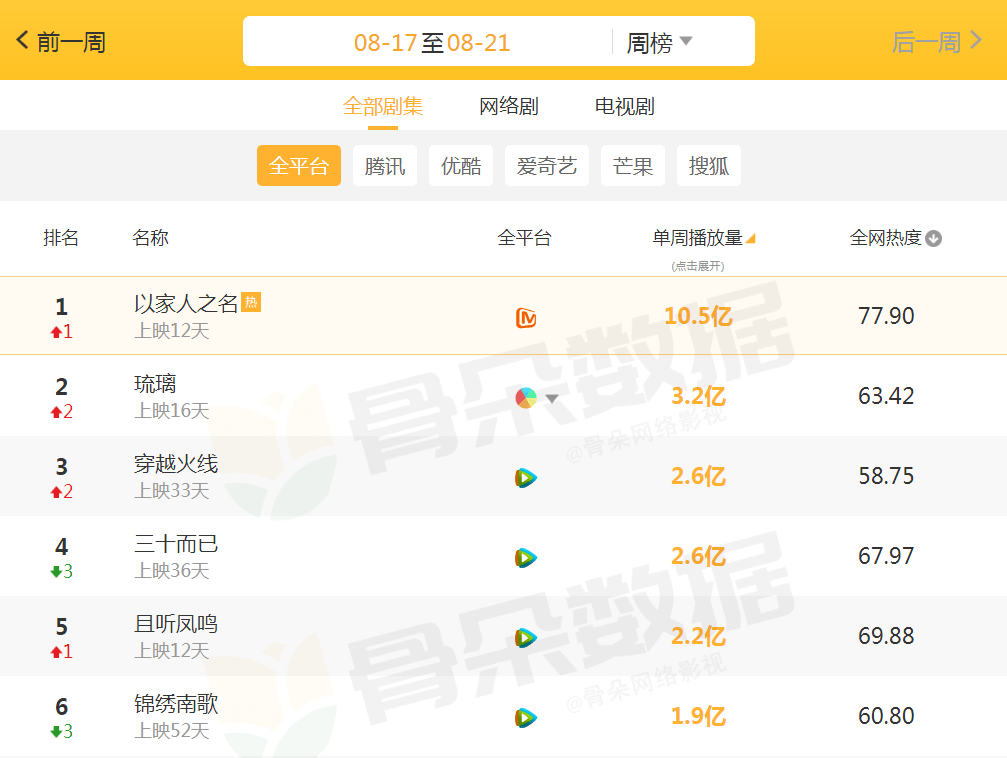Image resolution: width=1007 pixels, height=758 pixels.
Task: Click Mango TV icon for 以家人之名
Action: click(x=526, y=318)
